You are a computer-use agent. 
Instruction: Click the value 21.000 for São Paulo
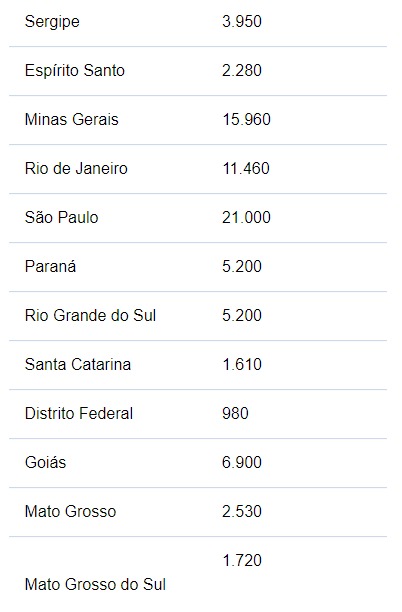(246, 217)
